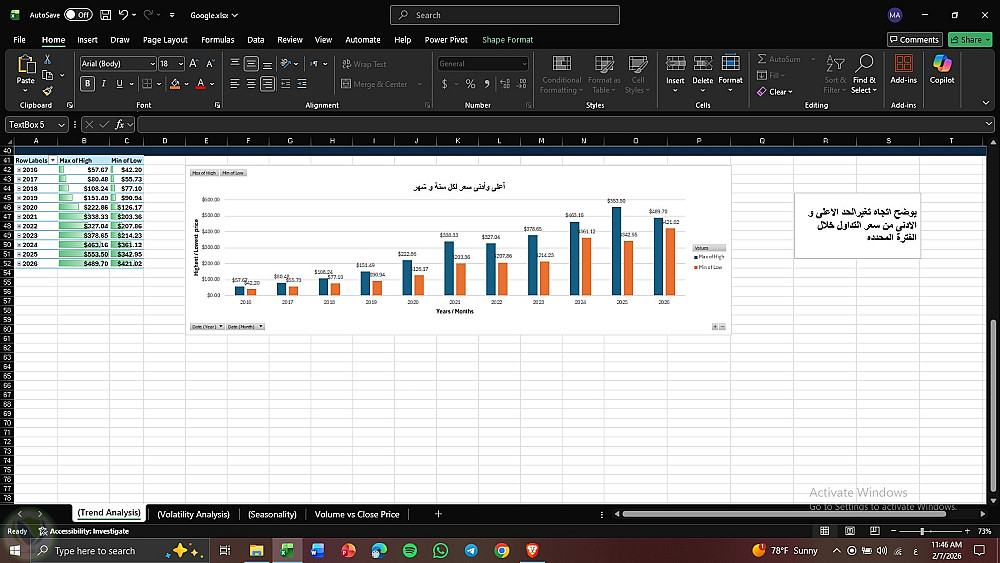Click the Save disk icon
Image resolution: width=1000 pixels, height=563 pixels.
click(106, 15)
